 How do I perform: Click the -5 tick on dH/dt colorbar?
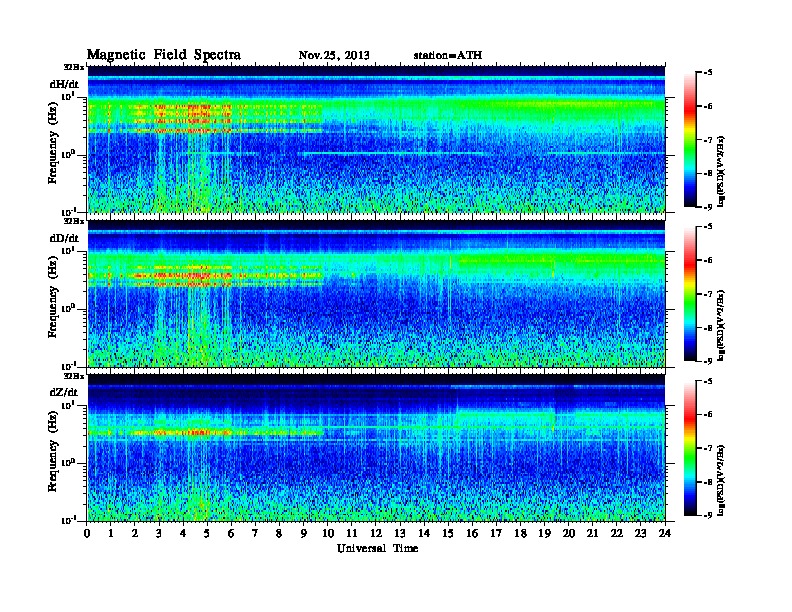click(x=708, y=73)
